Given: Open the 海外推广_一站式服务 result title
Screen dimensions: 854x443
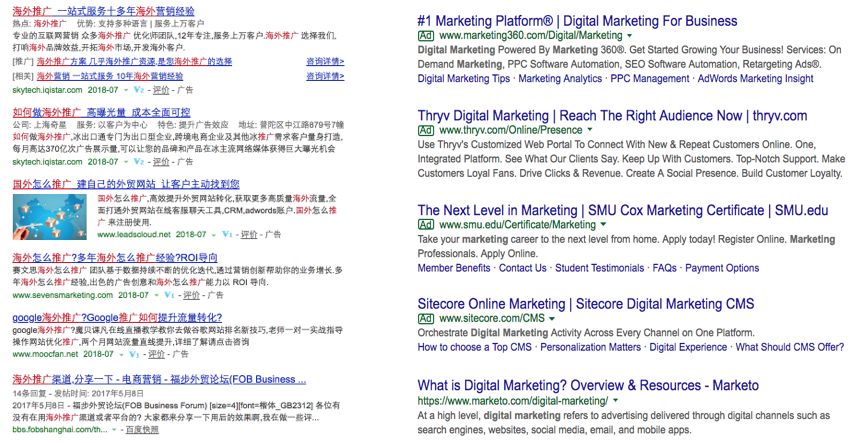Looking at the screenshot, I should pos(103,11).
